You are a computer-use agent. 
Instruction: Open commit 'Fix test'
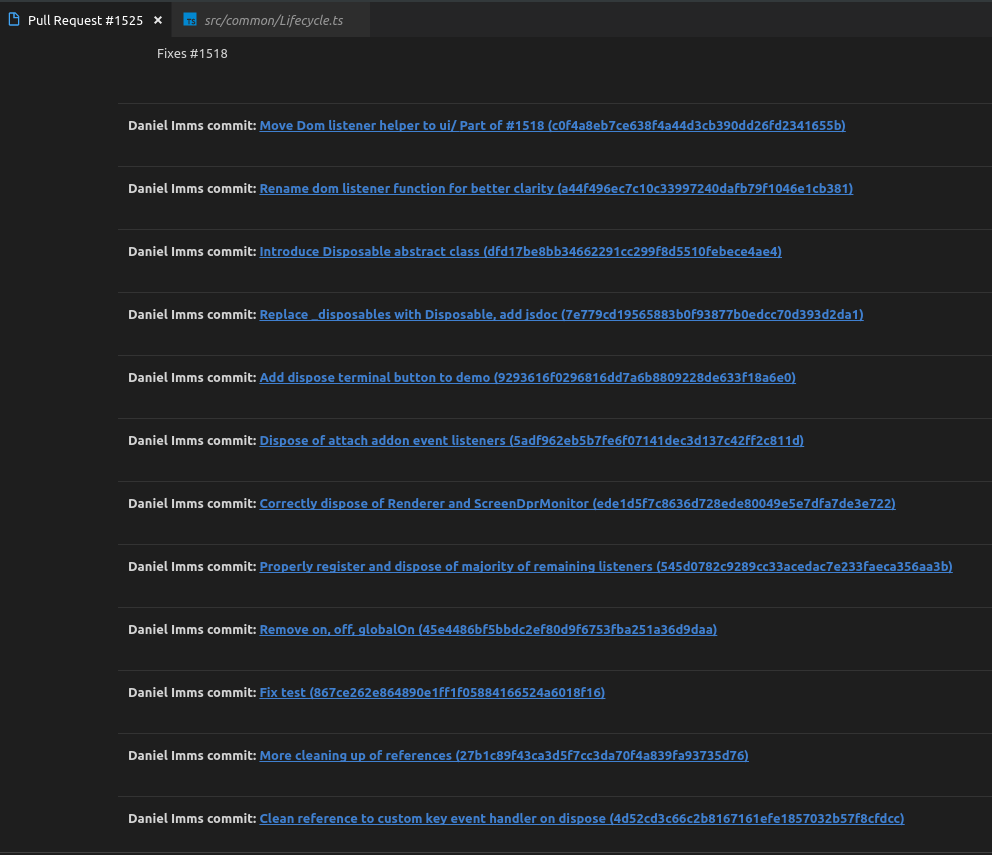432,692
